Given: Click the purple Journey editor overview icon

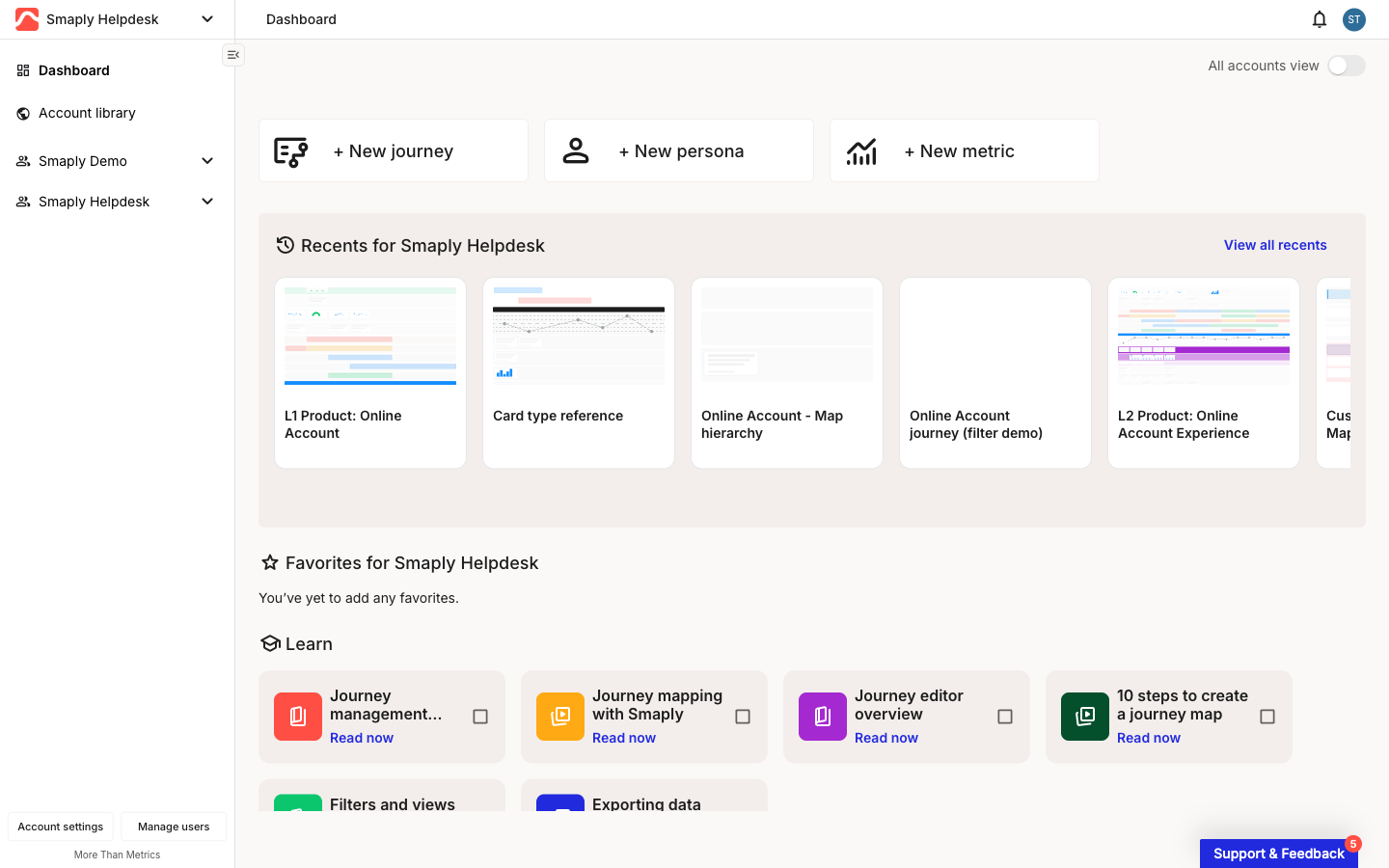Looking at the screenshot, I should click(823, 717).
